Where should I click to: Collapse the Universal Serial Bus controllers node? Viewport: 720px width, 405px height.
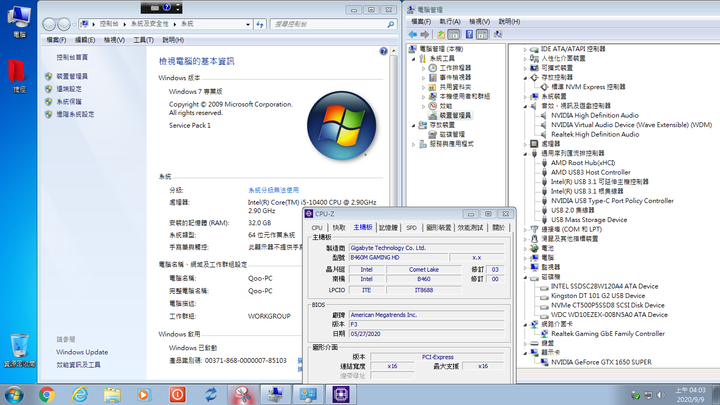tap(525, 153)
